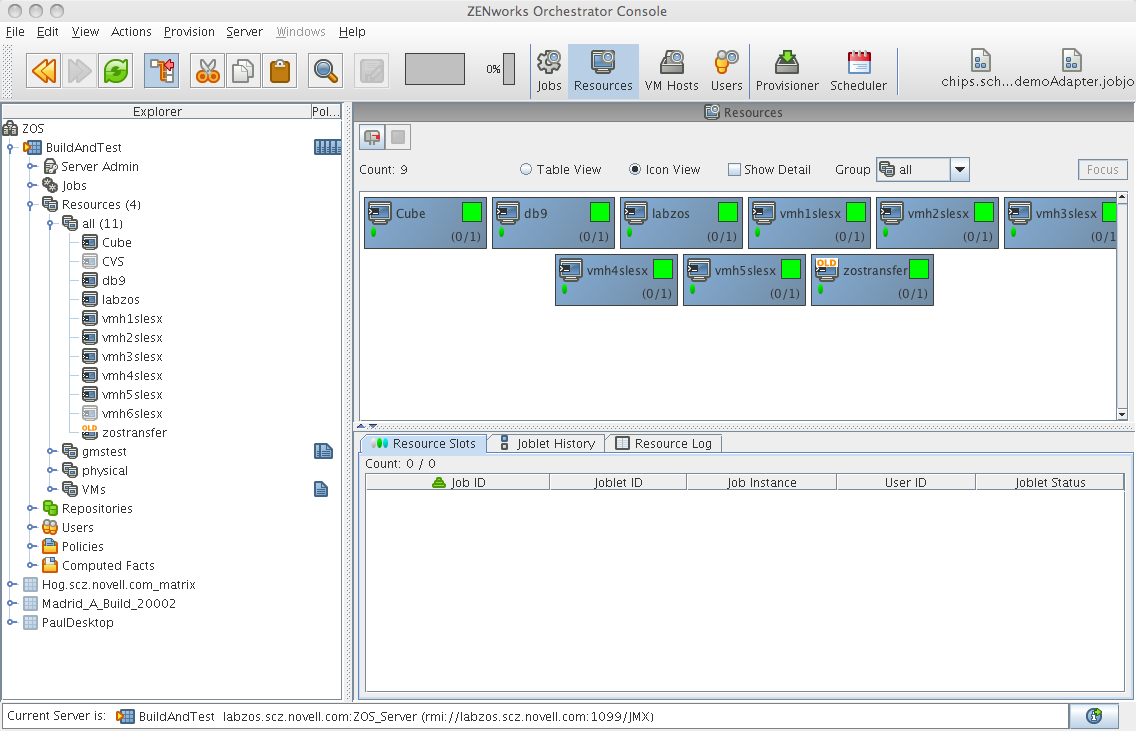The height and width of the screenshot is (731, 1136).
Task: Expand the Repositories tree node
Action: tap(31, 509)
